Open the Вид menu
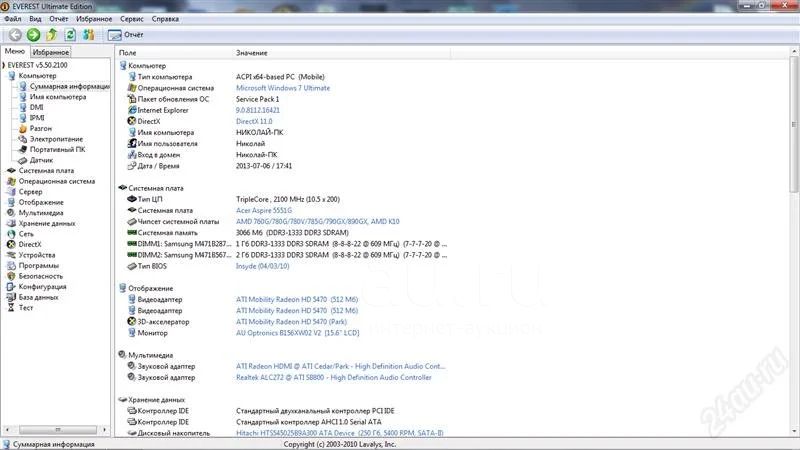This screenshot has width=800, height=450. (35, 19)
